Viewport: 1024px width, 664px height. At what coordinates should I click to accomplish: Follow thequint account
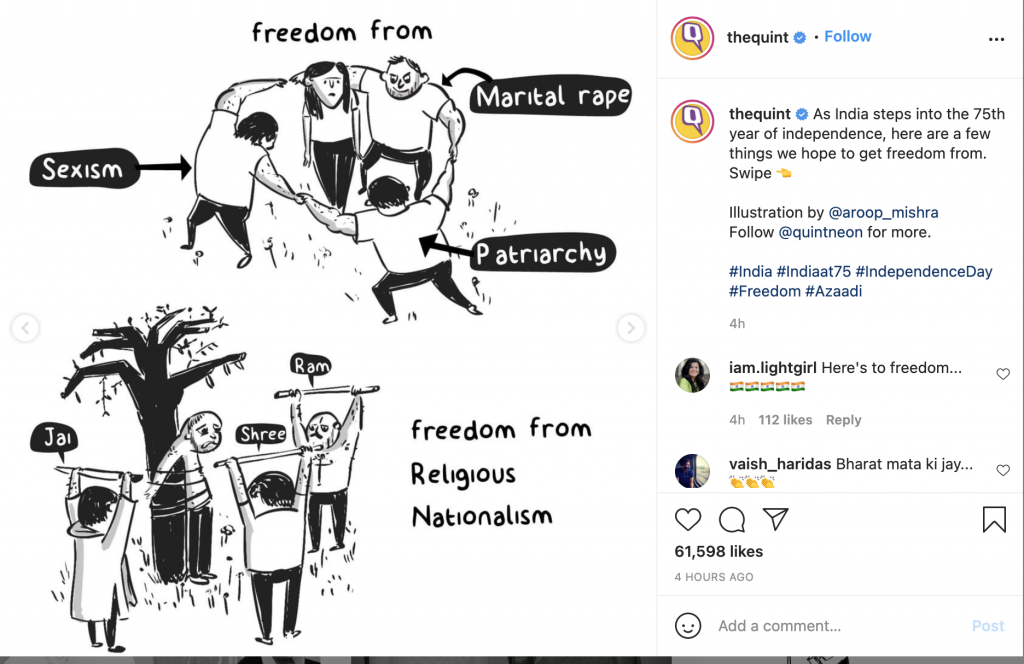pos(847,37)
